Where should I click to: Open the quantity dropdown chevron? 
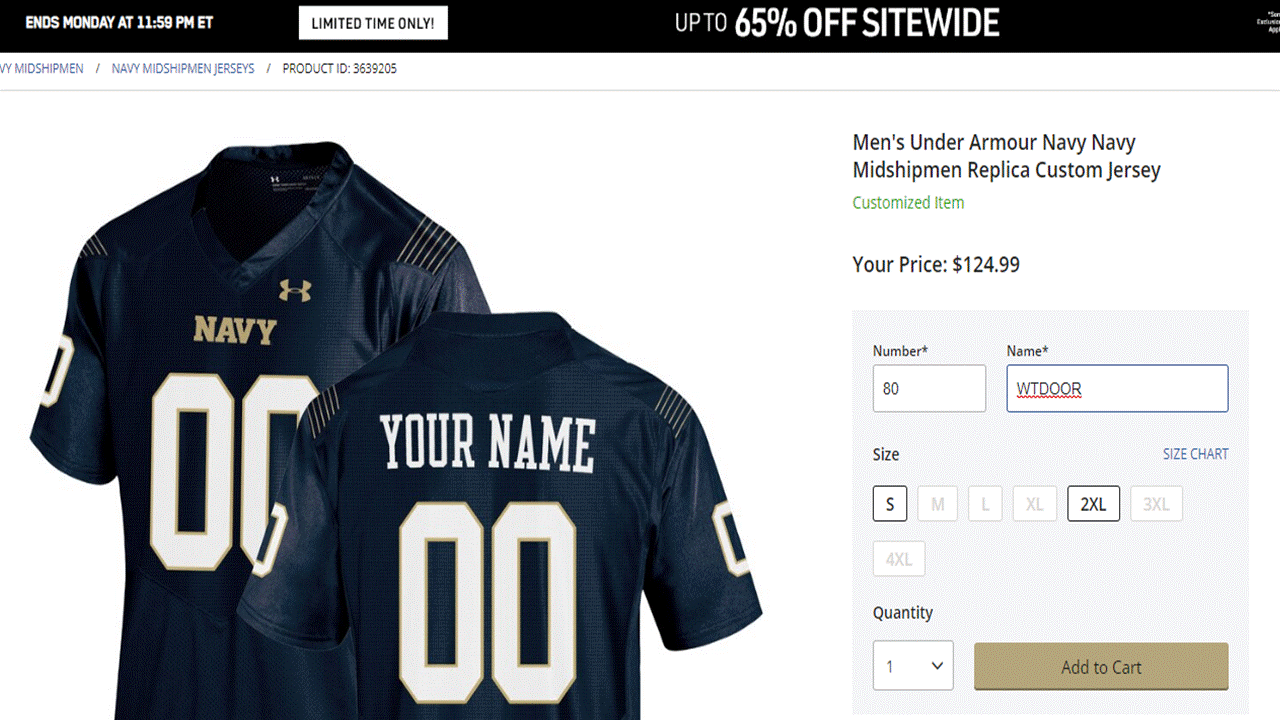coord(937,666)
